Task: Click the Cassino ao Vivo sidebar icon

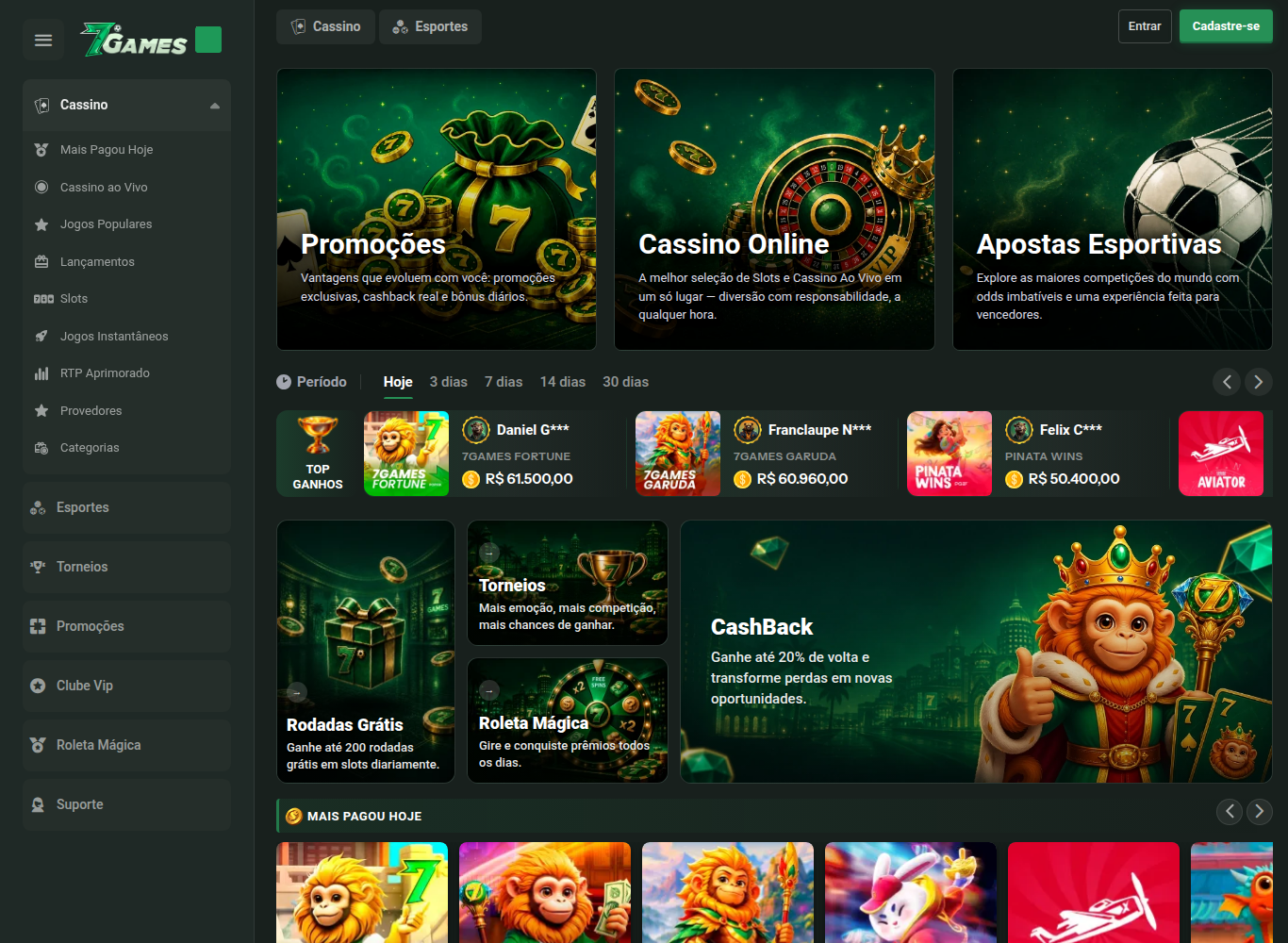Action: click(x=41, y=187)
